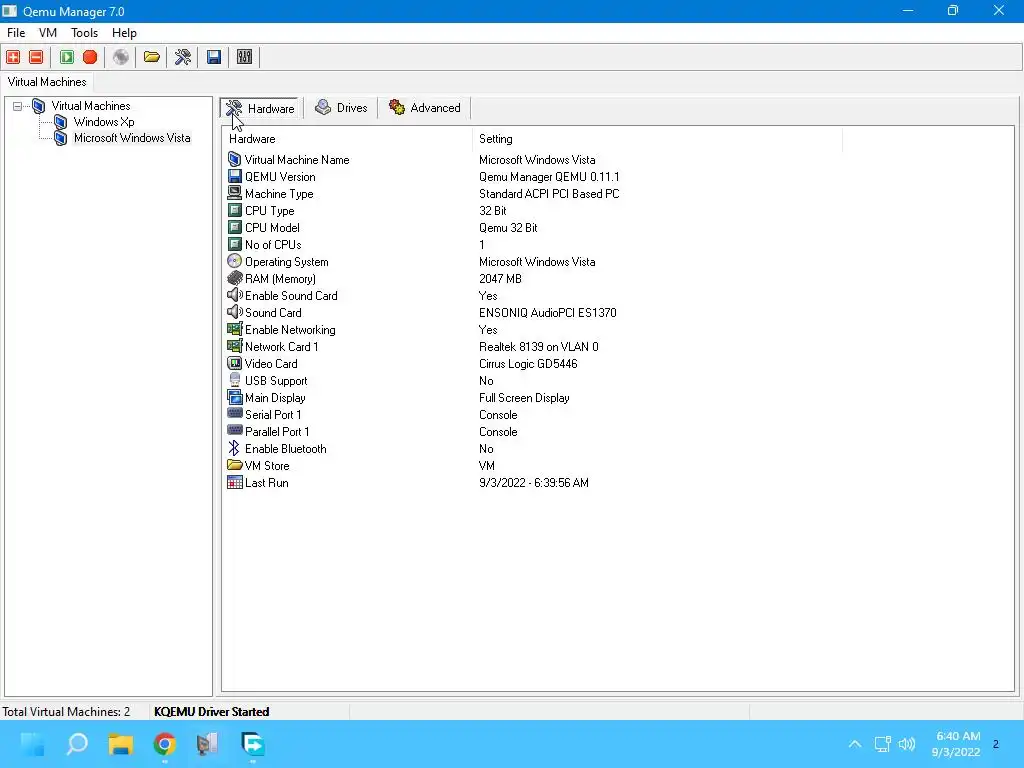Click the RAM (Memory) chip icon
Screen dimensions: 1024x768
coord(234,278)
